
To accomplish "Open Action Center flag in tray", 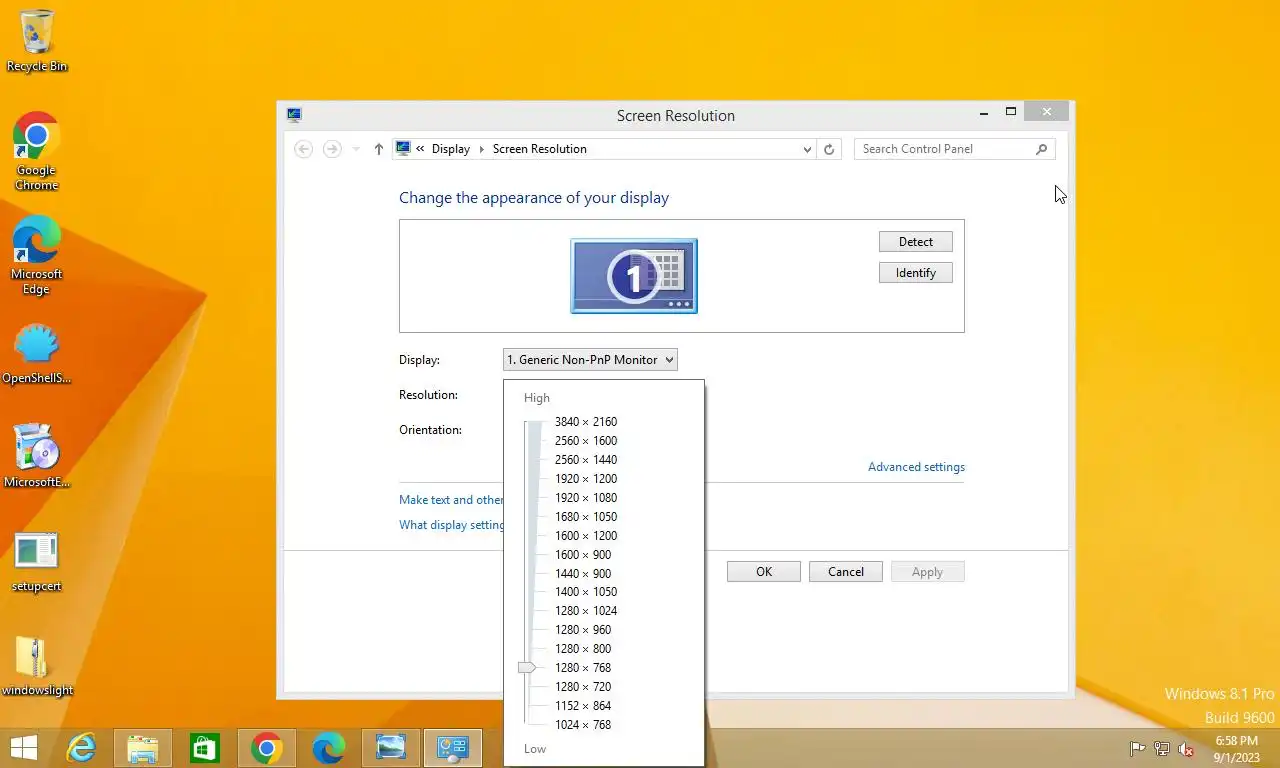I will point(1138,749).
